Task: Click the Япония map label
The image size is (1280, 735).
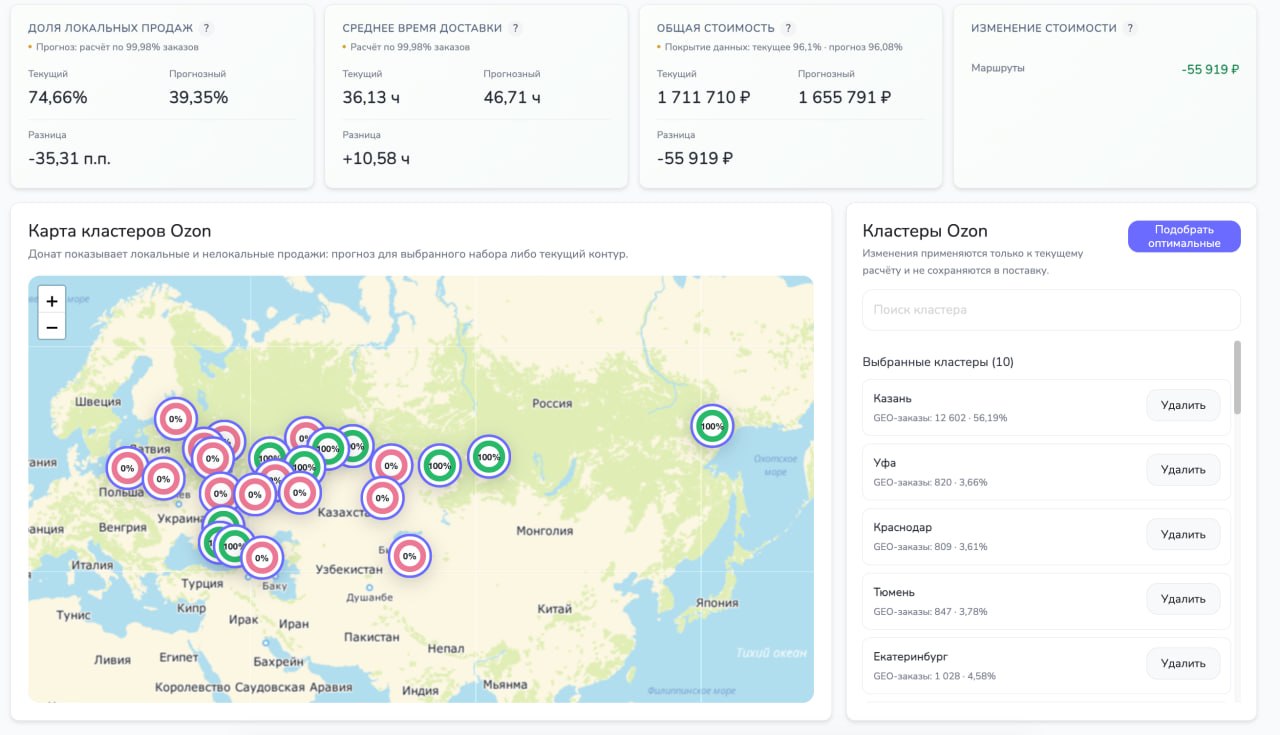Action: coord(717,603)
